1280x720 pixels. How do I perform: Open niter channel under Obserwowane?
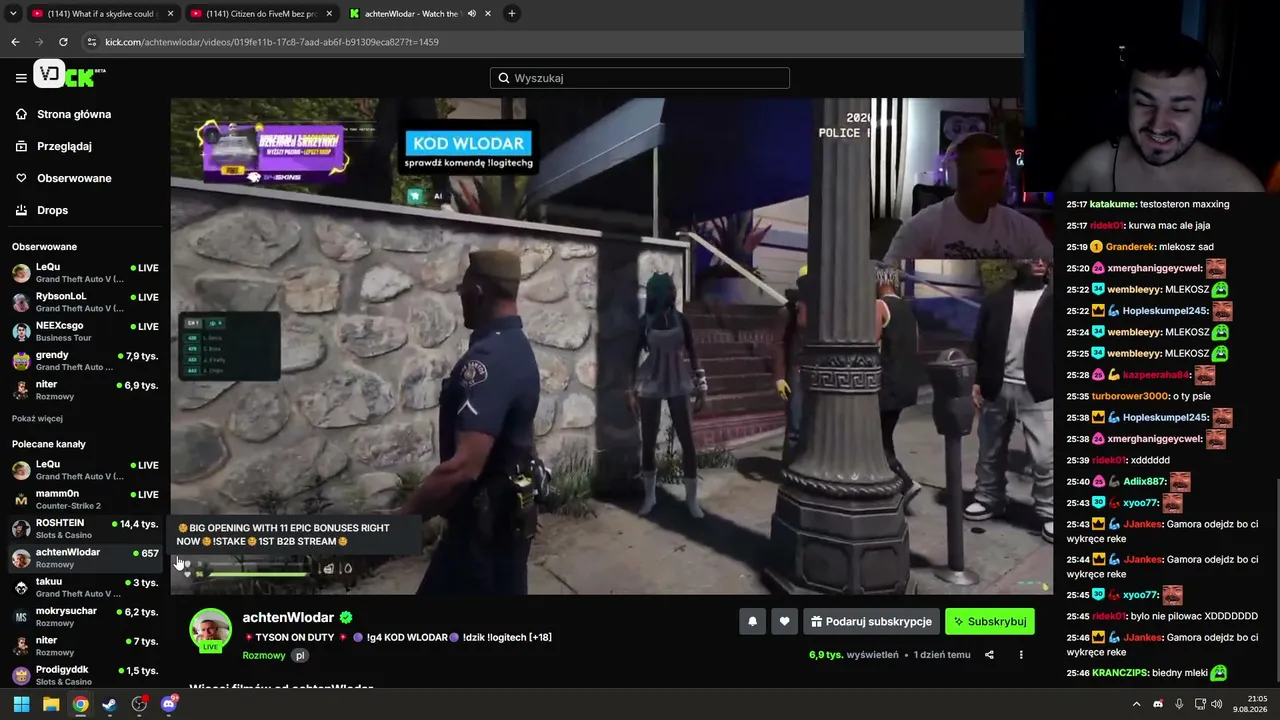pyautogui.click(x=85, y=390)
